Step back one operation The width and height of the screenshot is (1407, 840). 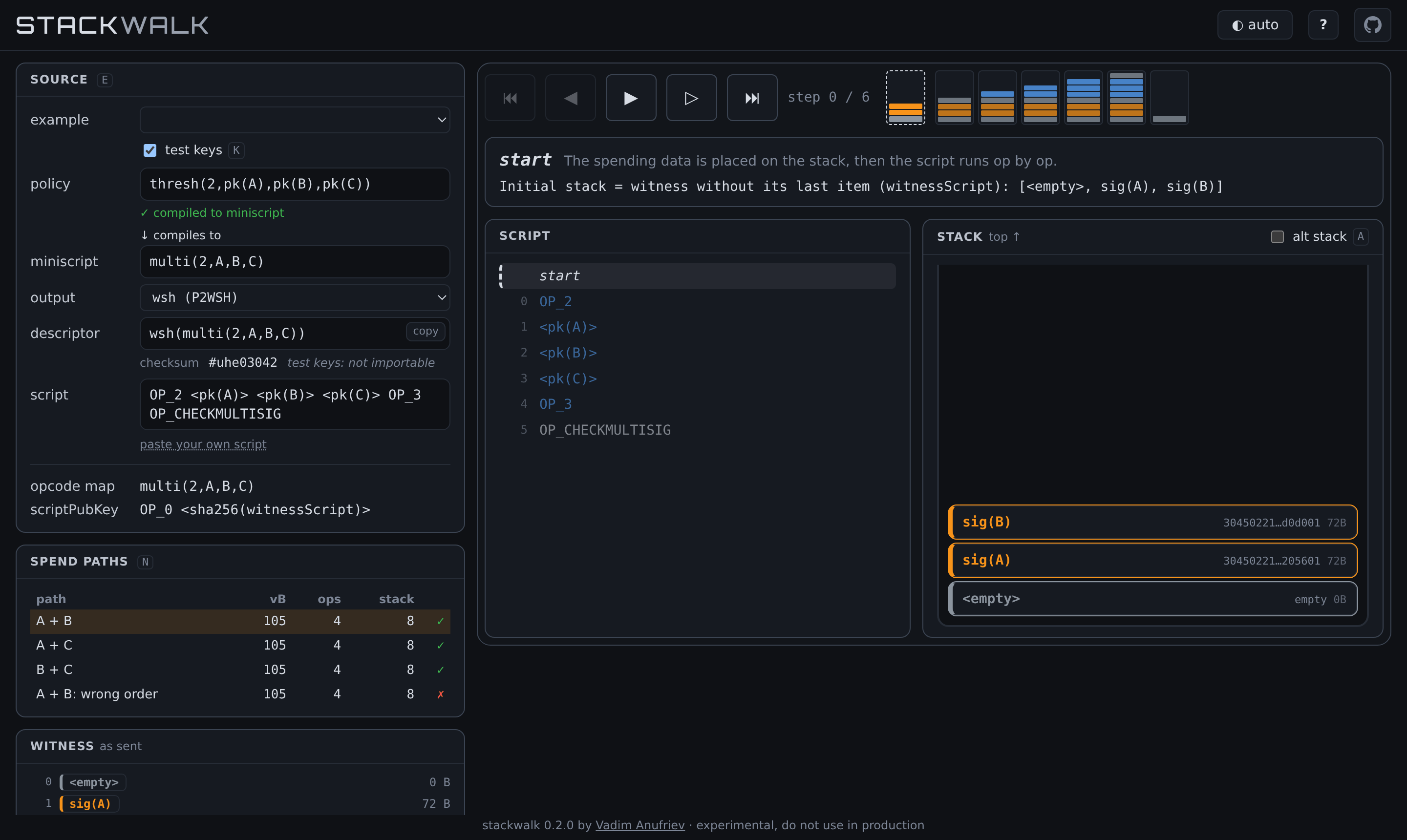(x=570, y=98)
